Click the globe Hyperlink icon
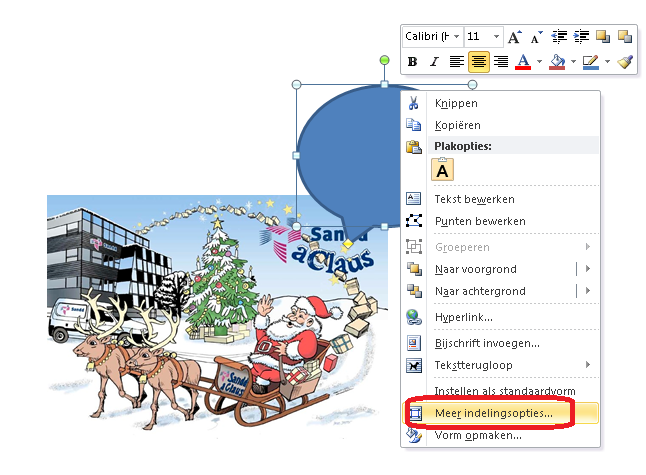 [x=414, y=317]
